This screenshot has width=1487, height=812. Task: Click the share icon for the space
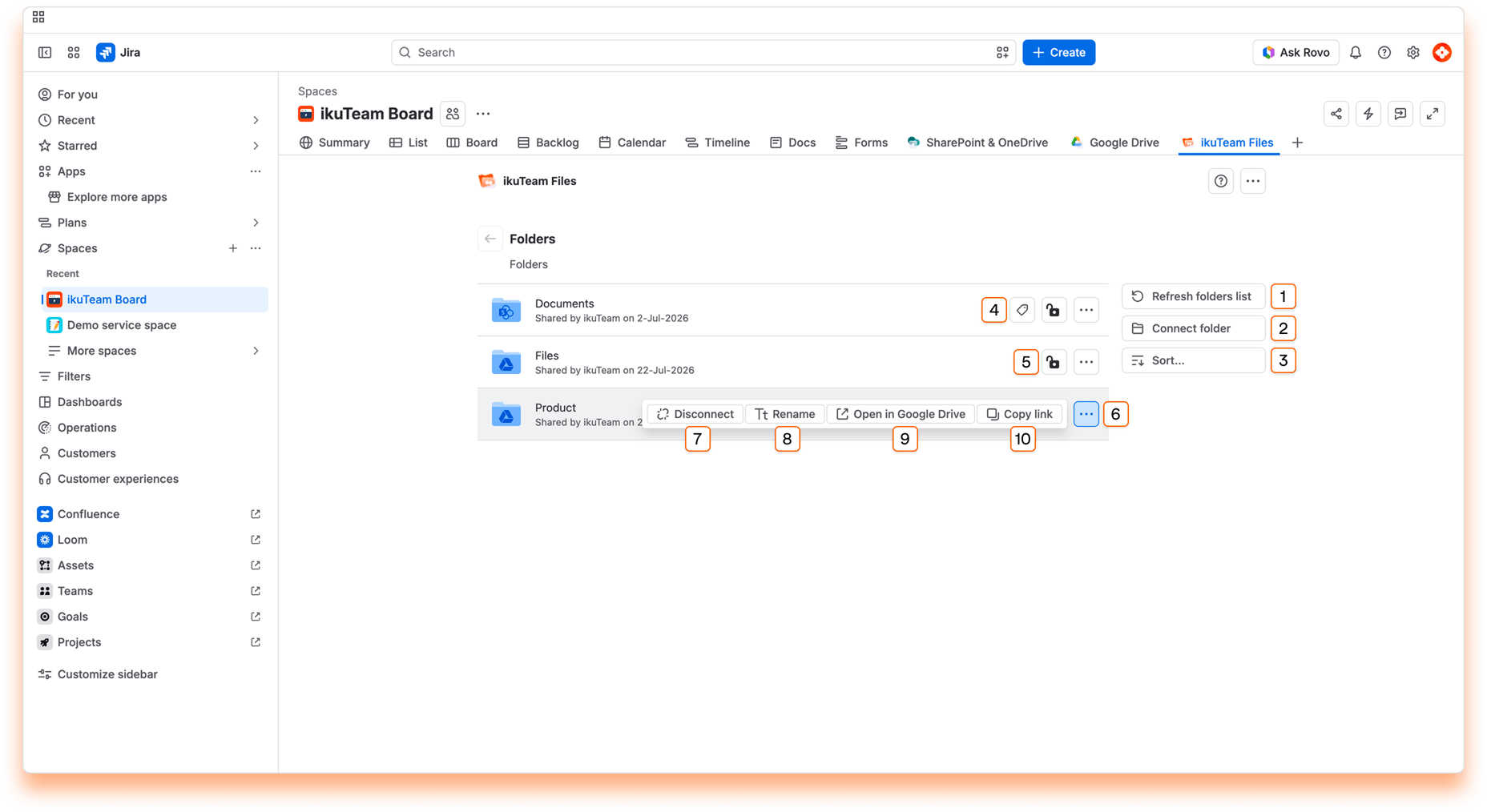pyautogui.click(x=1336, y=114)
